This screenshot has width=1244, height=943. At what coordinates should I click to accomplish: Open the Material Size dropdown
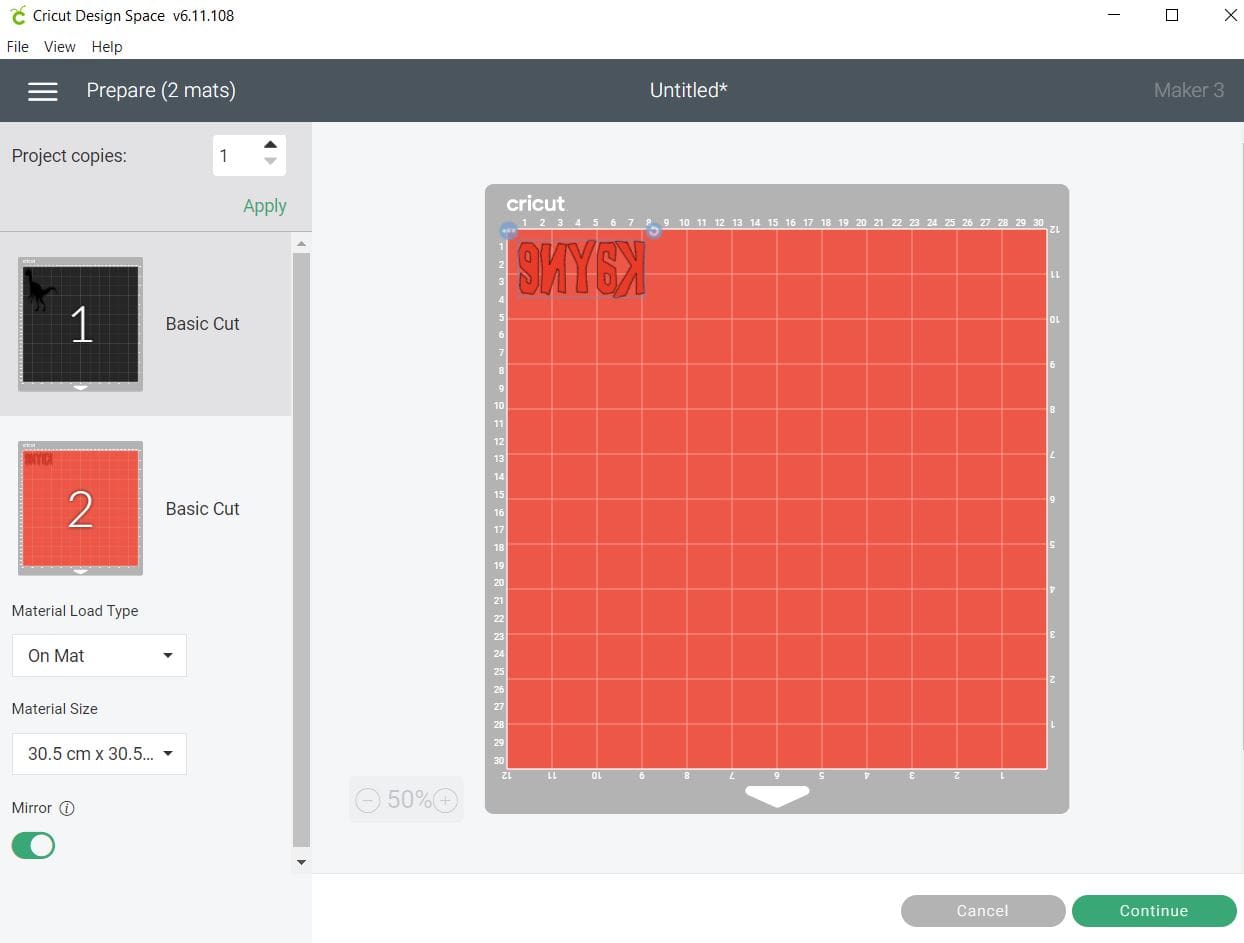(99, 754)
